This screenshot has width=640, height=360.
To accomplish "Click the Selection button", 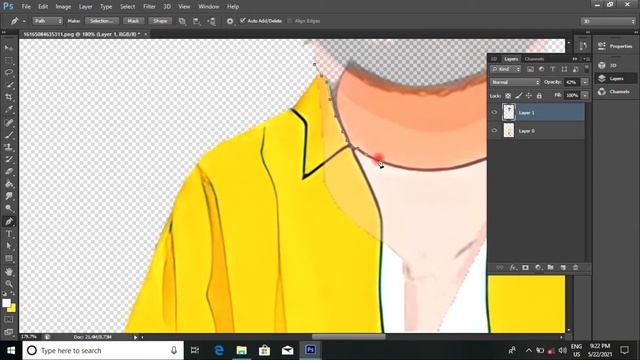I will click(102, 21).
